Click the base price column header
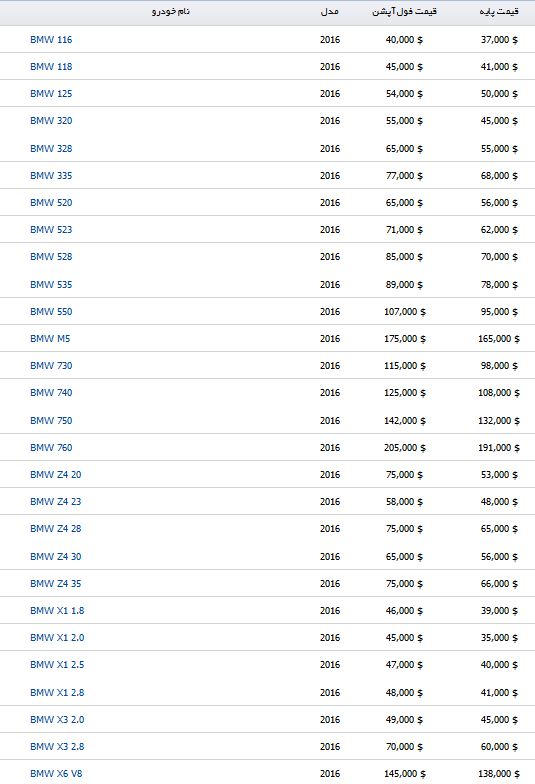Viewport: 535px width, 784px height. [499, 11]
